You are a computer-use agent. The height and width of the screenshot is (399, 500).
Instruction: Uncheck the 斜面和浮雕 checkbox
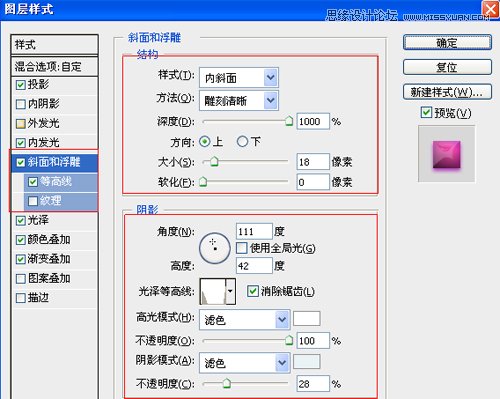click(21, 162)
